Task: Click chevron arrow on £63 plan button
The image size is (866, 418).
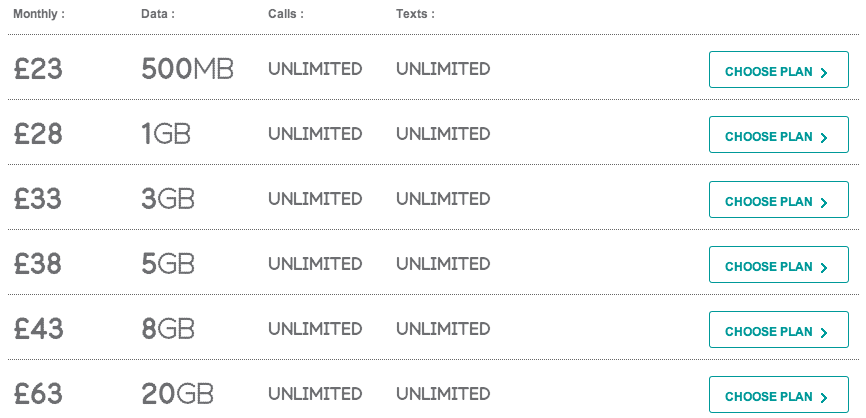Action: [824, 398]
